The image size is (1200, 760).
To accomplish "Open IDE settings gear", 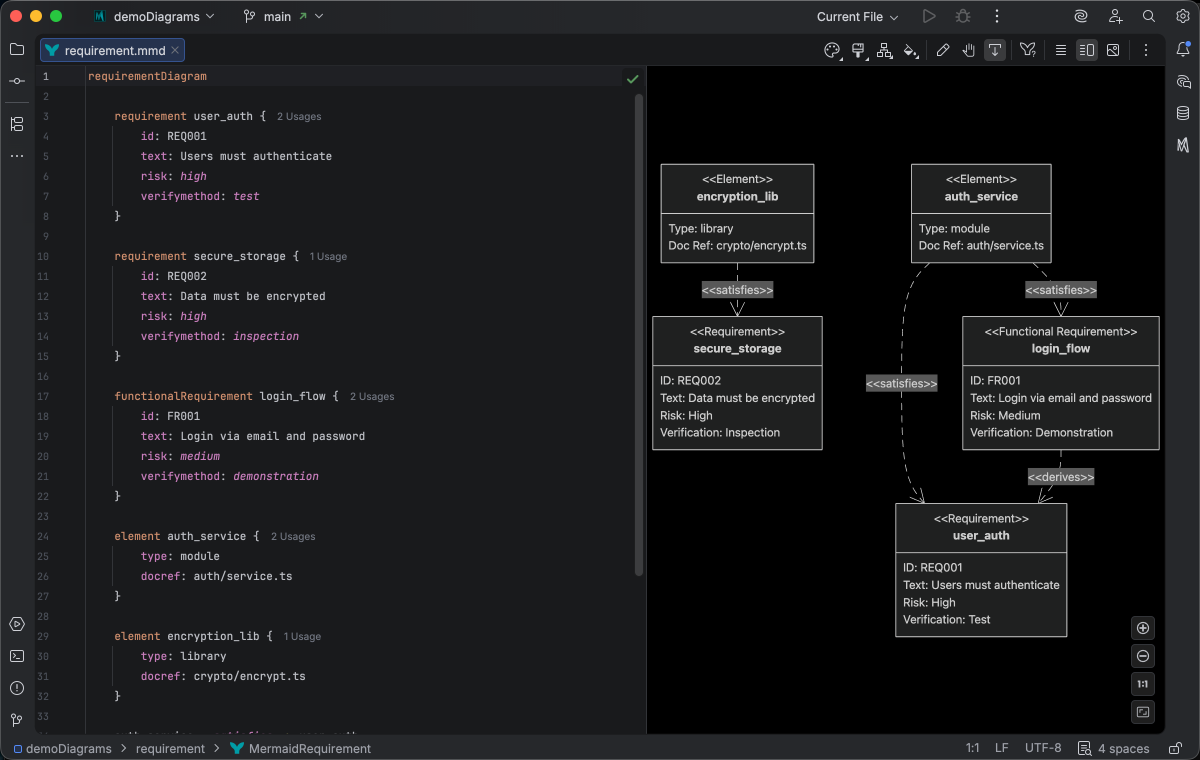I will tap(1183, 16).
